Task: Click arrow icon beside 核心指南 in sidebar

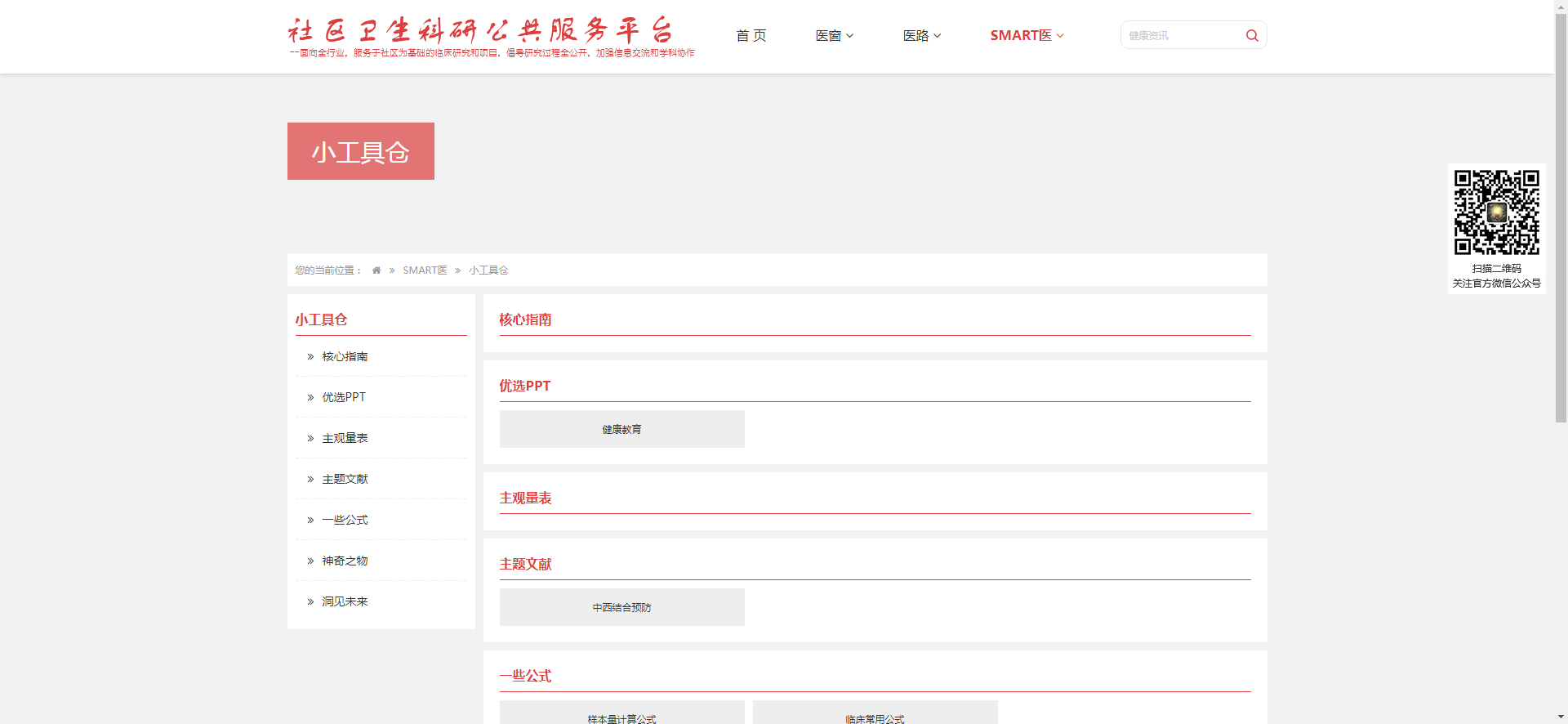Action: coord(310,357)
